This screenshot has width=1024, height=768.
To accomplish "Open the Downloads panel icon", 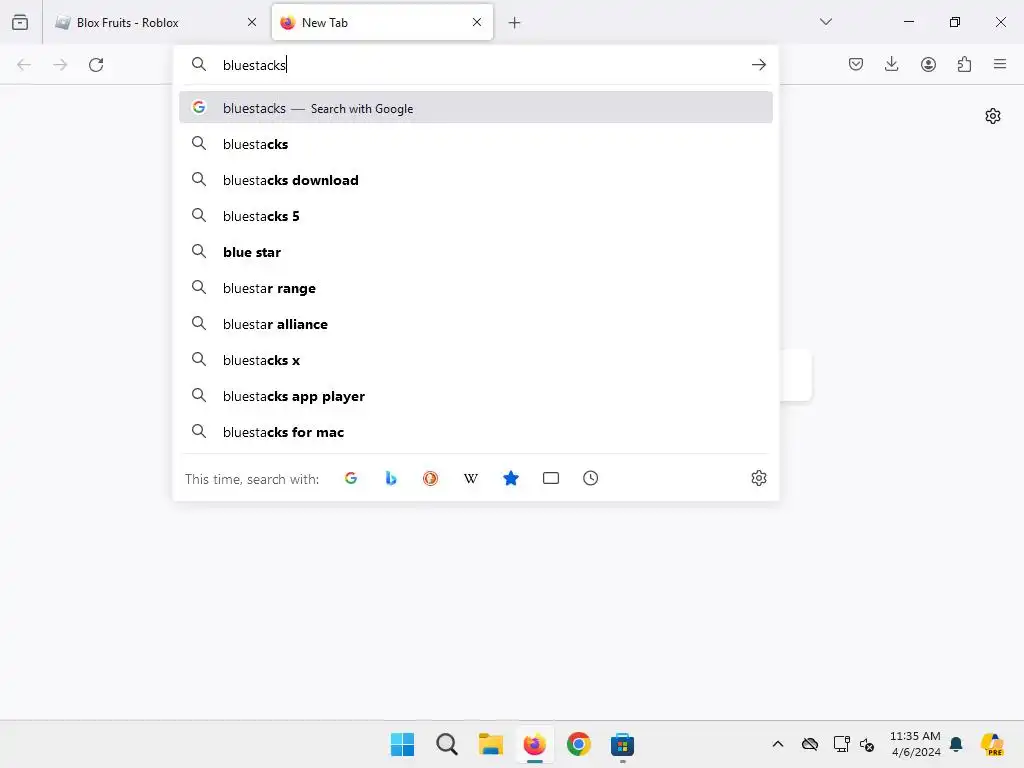I will pos(891,64).
